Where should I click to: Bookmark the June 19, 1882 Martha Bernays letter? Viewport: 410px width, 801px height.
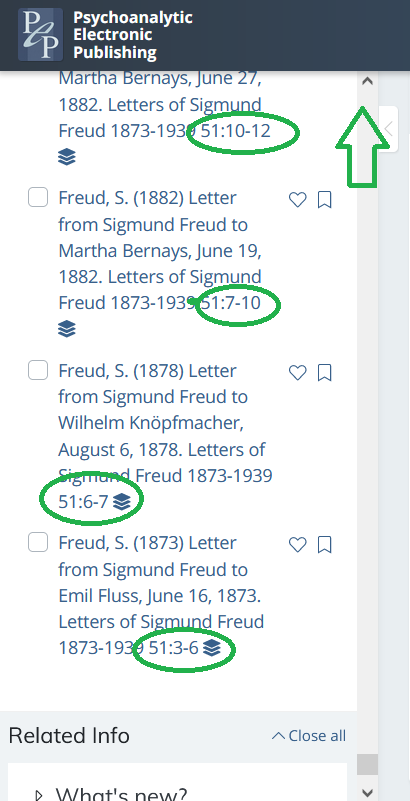(325, 200)
